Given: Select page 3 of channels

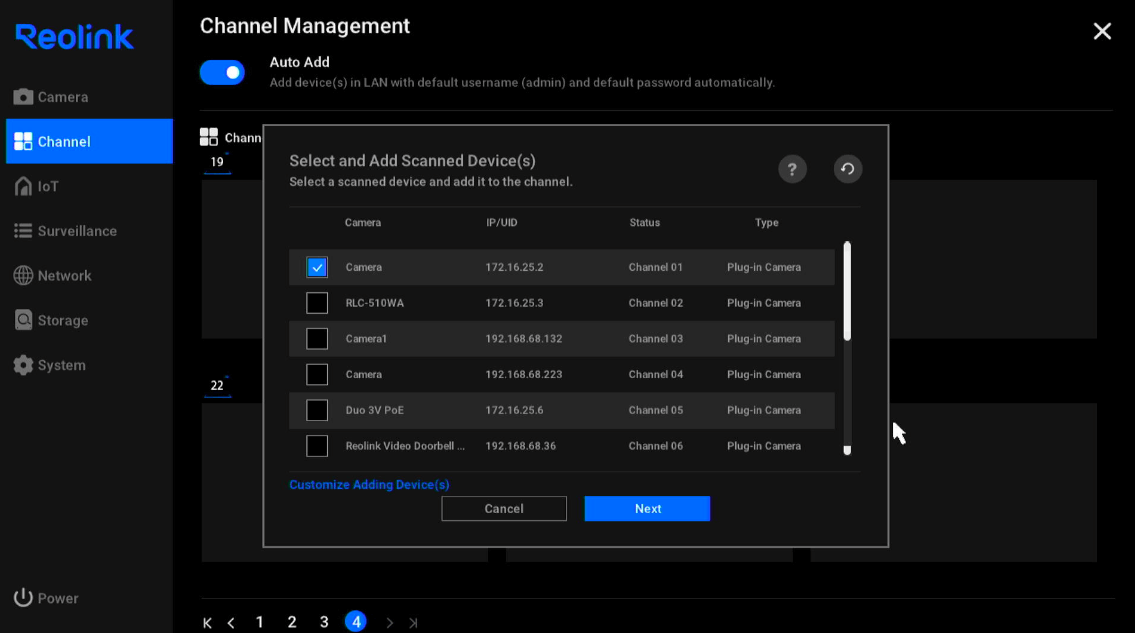Looking at the screenshot, I should (324, 622).
